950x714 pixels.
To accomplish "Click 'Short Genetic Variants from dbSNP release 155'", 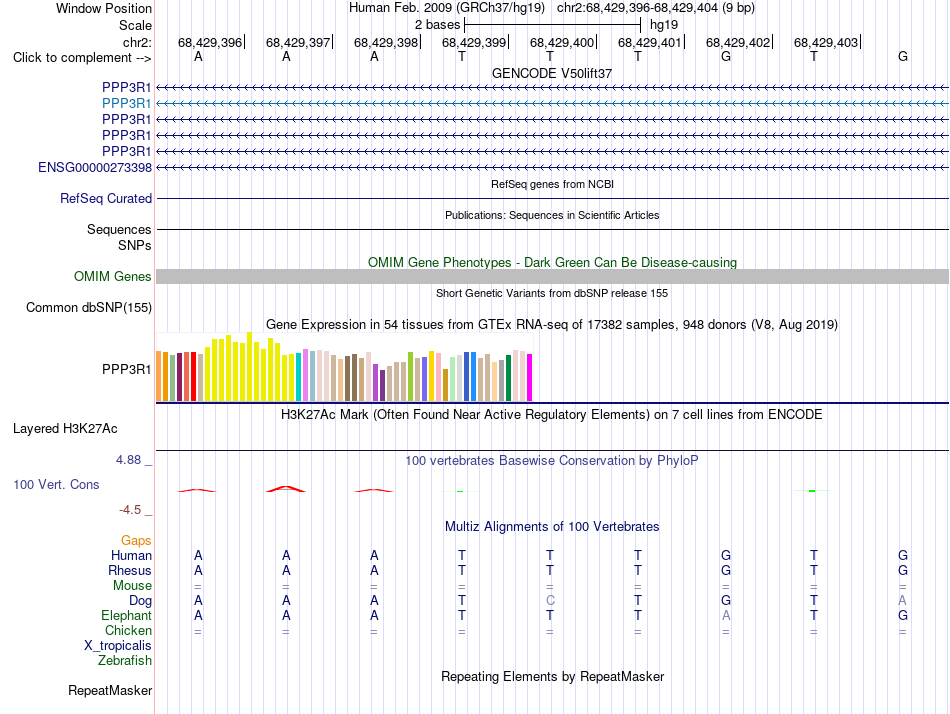I will coord(552,293).
